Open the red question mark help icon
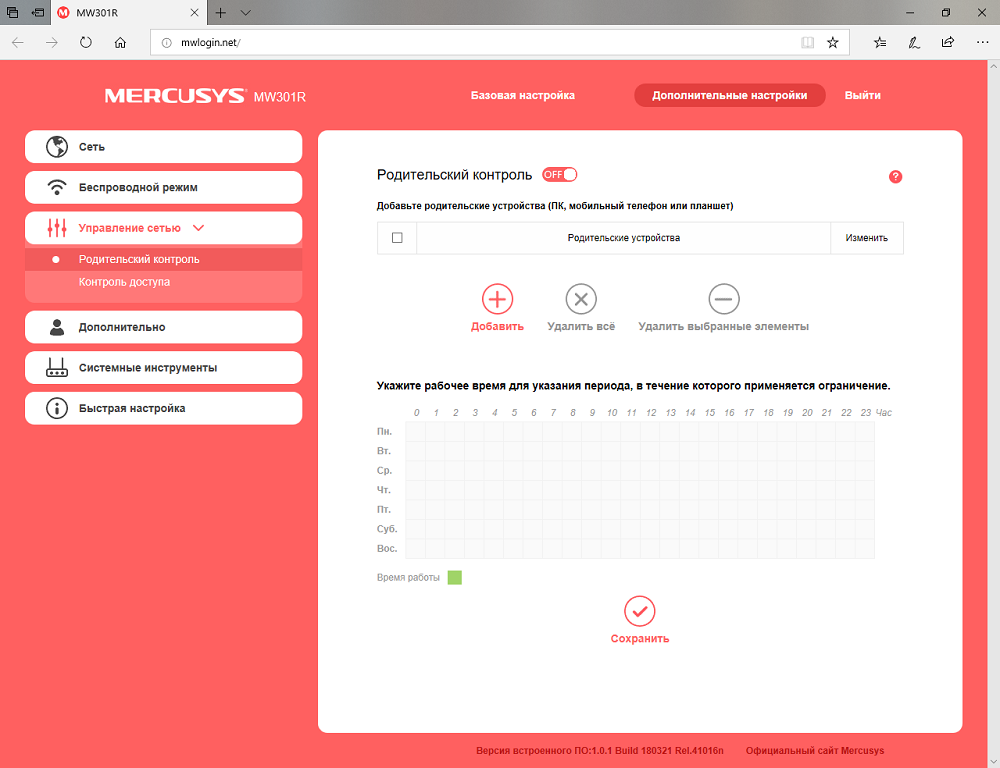1000x768 pixels. point(895,177)
